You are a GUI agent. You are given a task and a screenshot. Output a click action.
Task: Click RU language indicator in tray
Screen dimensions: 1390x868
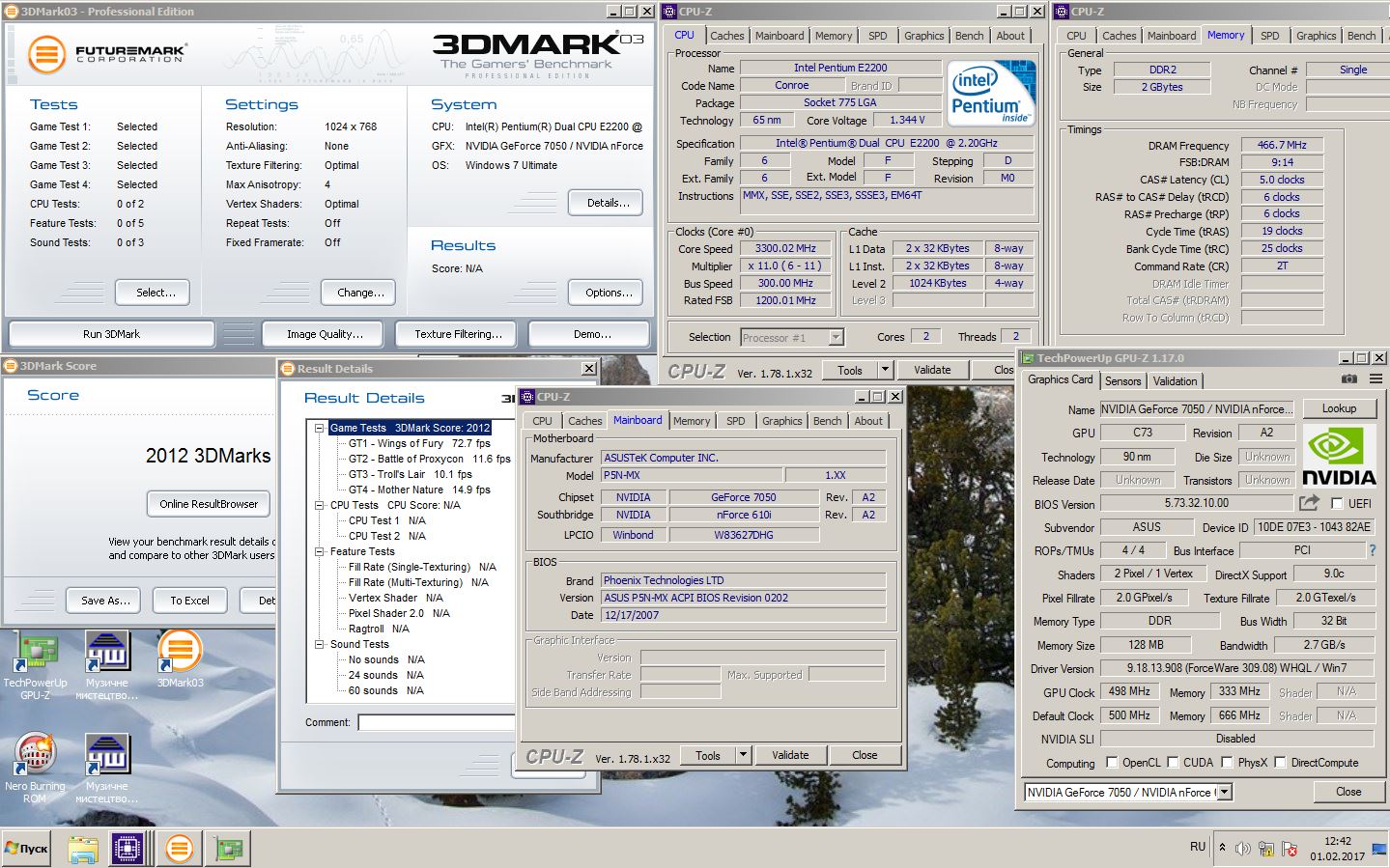click(1198, 847)
